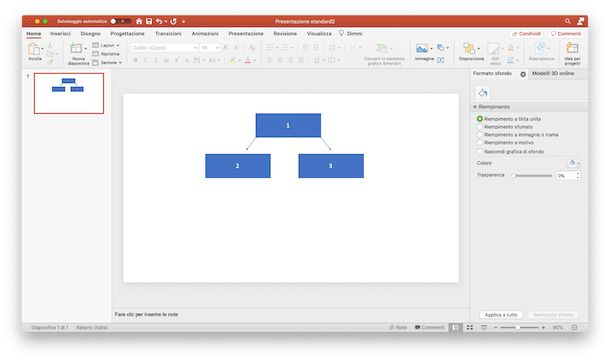This screenshot has width=610, height=361.
Task: Switch to slide sorter grid view
Action: (x=470, y=328)
